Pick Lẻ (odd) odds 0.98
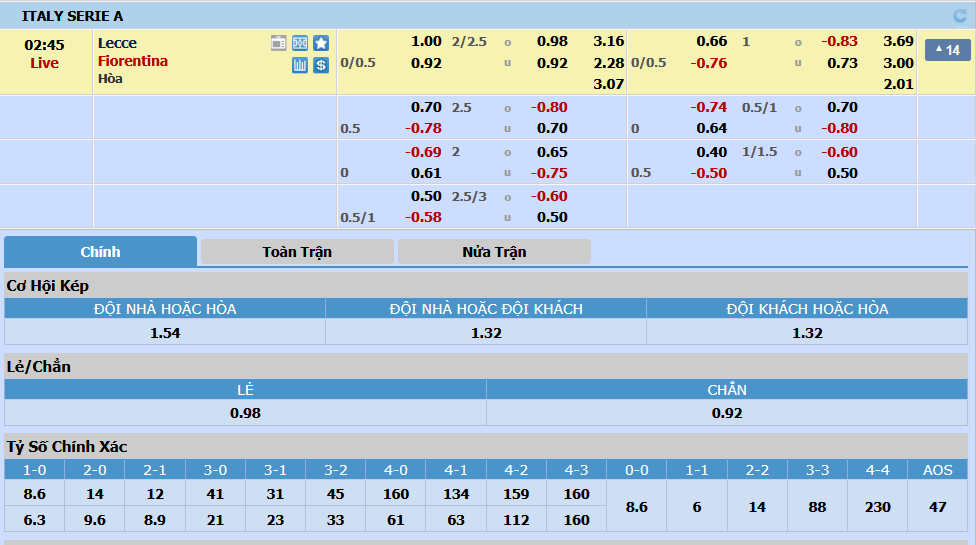The image size is (976, 545). coord(245,413)
